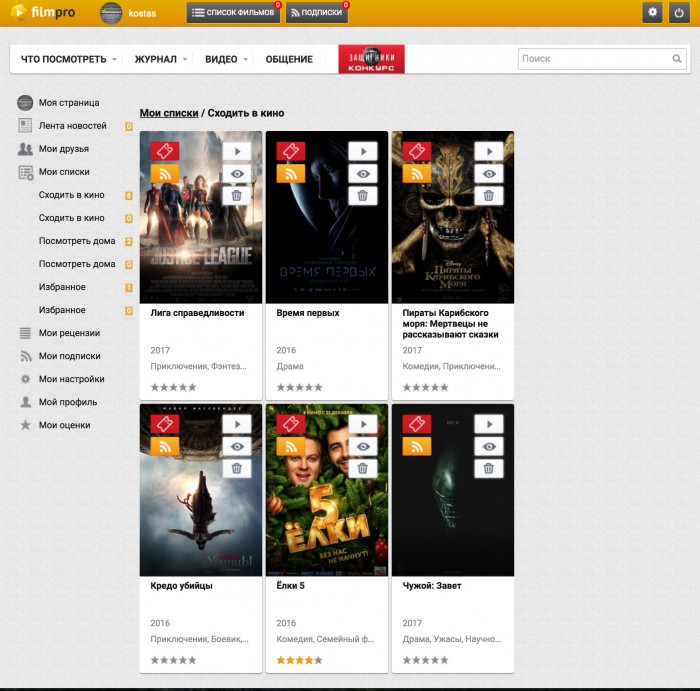Toggle eye icon on Время первых

click(363, 173)
